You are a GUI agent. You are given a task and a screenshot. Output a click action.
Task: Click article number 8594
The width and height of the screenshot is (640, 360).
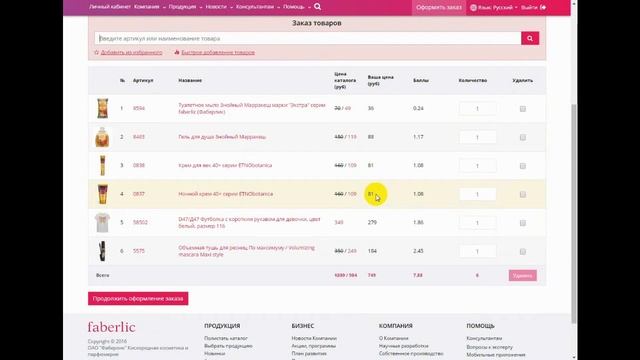pos(139,108)
